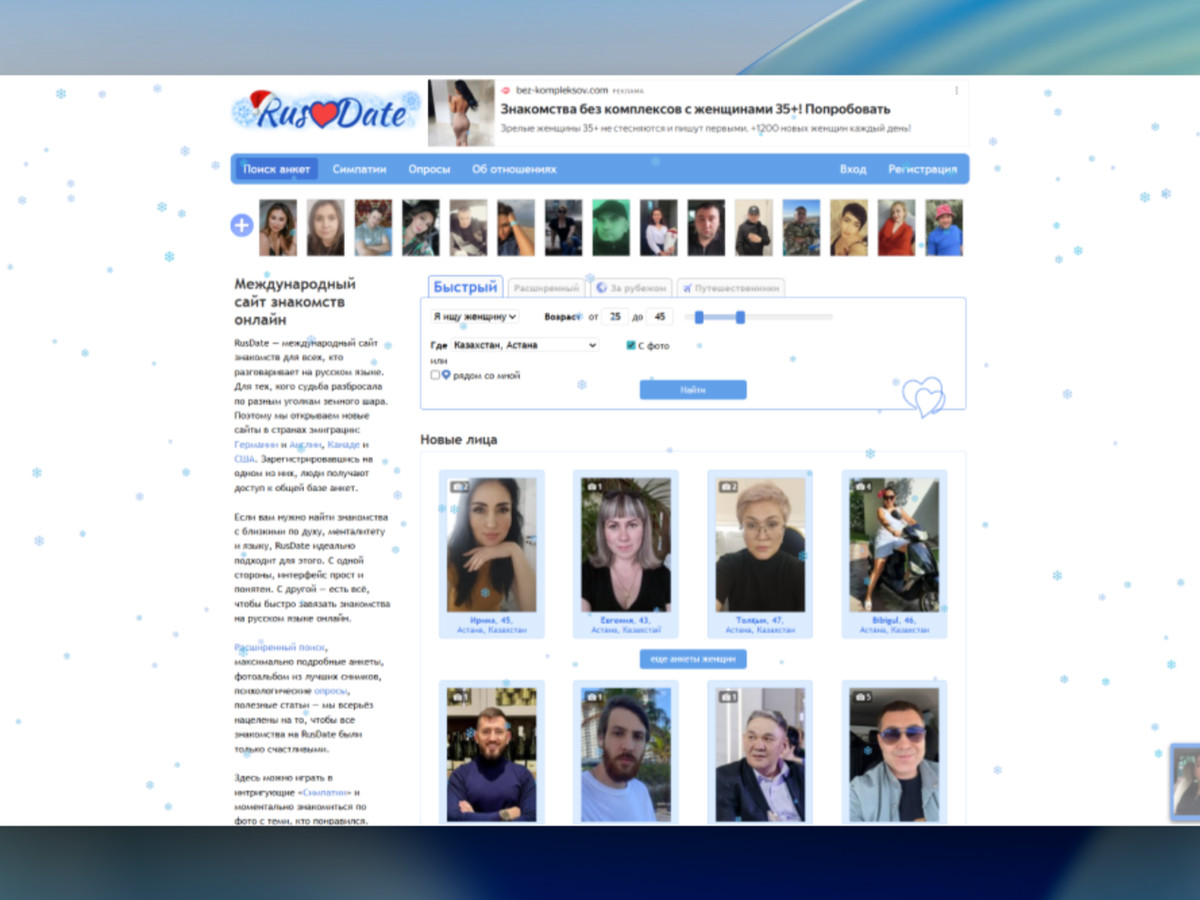Viewport: 1200px width, 900px height.
Task: Click the maximum age field showing 45
Action: (659, 316)
